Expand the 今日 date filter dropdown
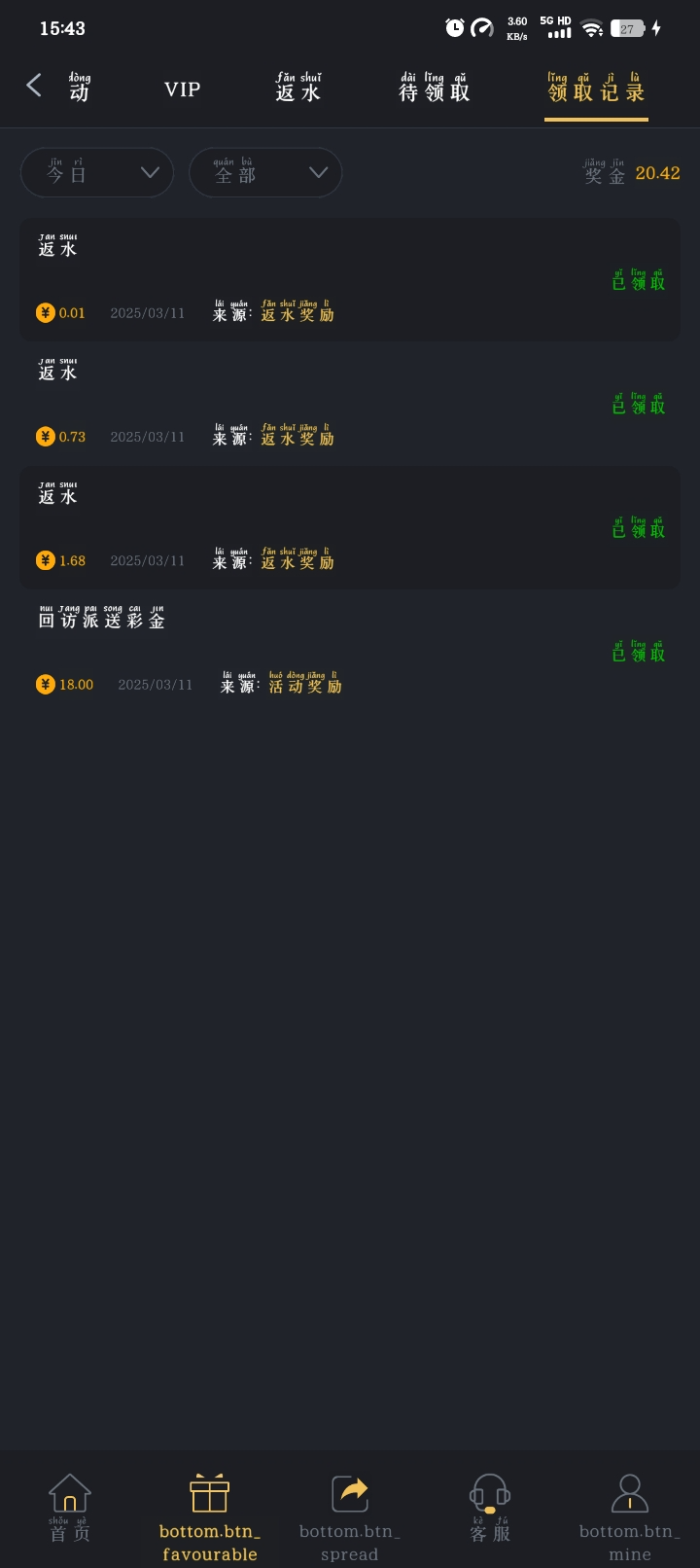This screenshot has height=1568, width=700. 97,173
